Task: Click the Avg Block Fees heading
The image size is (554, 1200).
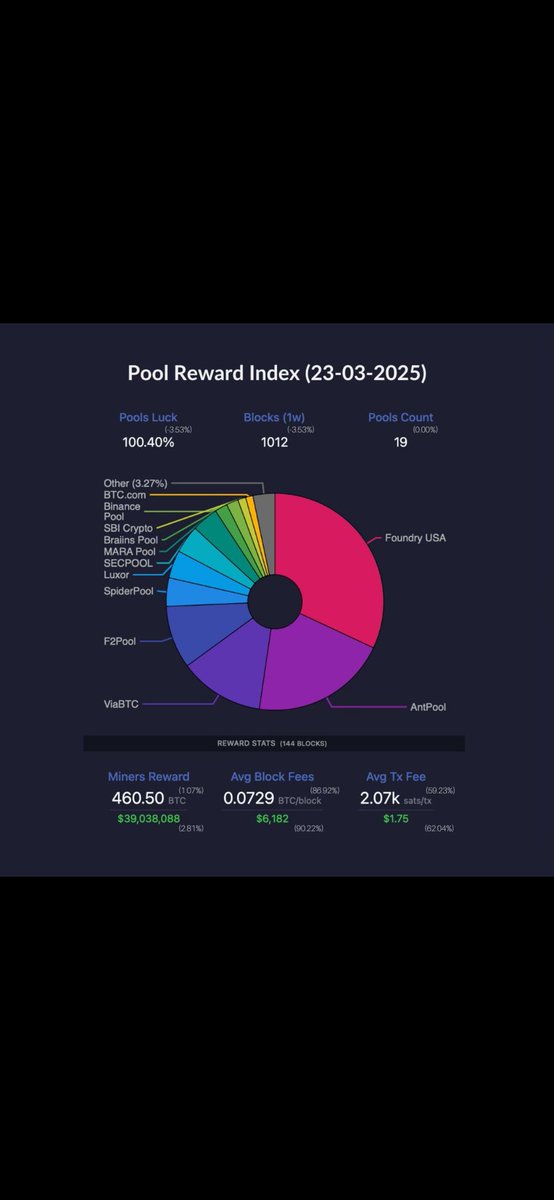Action: click(271, 776)
